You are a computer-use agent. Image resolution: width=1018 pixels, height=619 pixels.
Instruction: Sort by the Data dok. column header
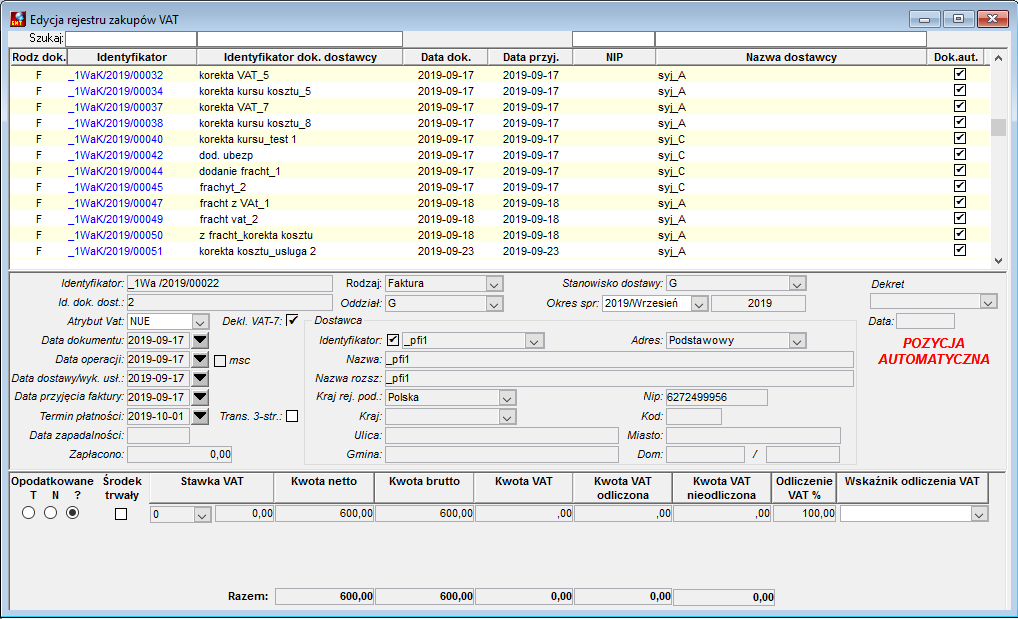[445, 57]
